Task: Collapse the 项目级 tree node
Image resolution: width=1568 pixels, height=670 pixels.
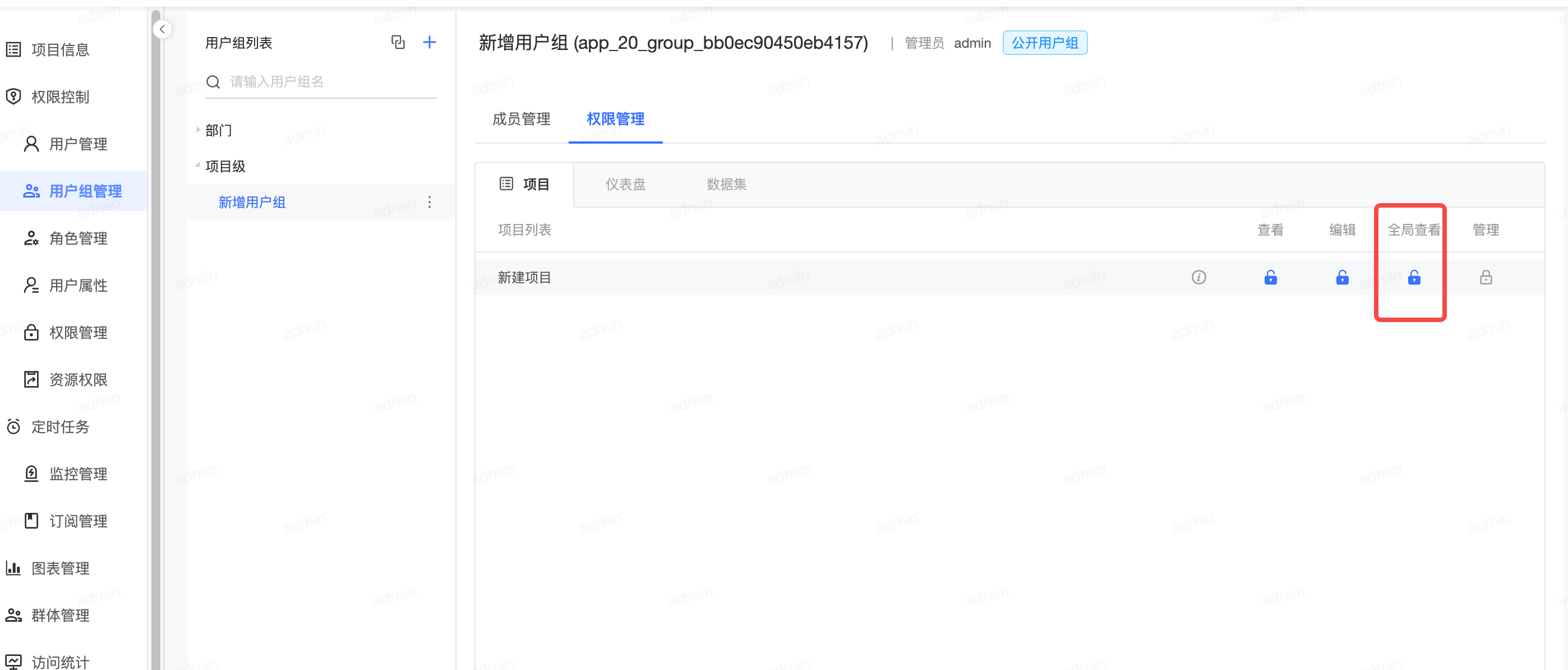Action: pos(198,165)
